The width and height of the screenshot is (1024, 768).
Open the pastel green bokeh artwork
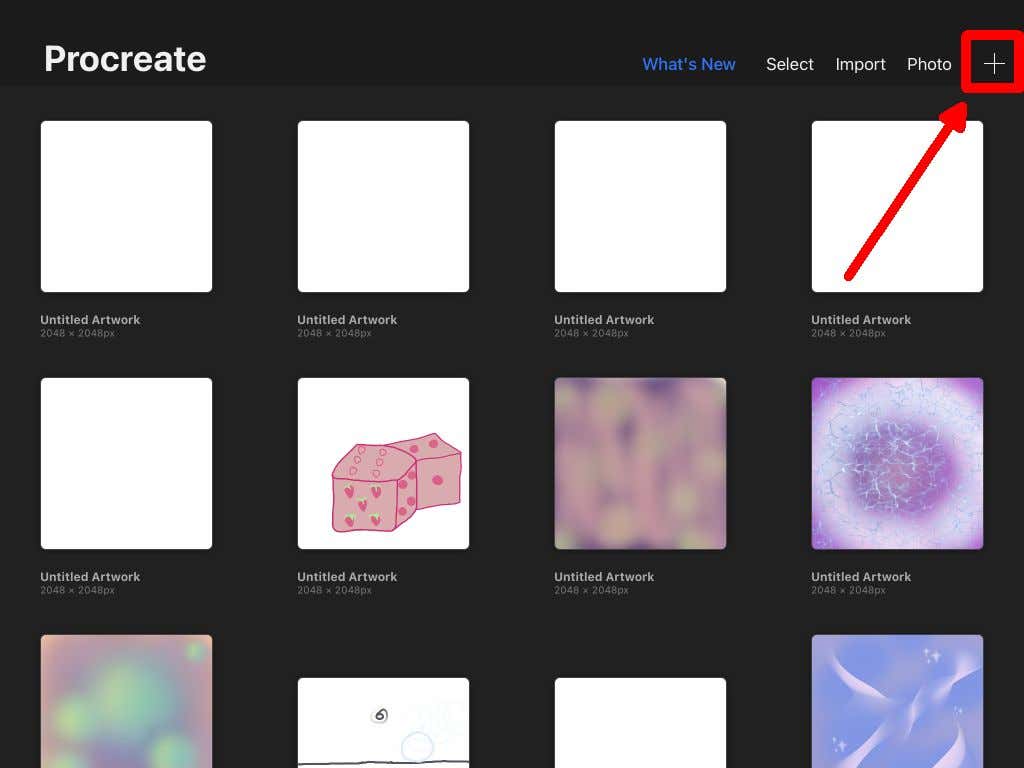click(x=126, y=700)
